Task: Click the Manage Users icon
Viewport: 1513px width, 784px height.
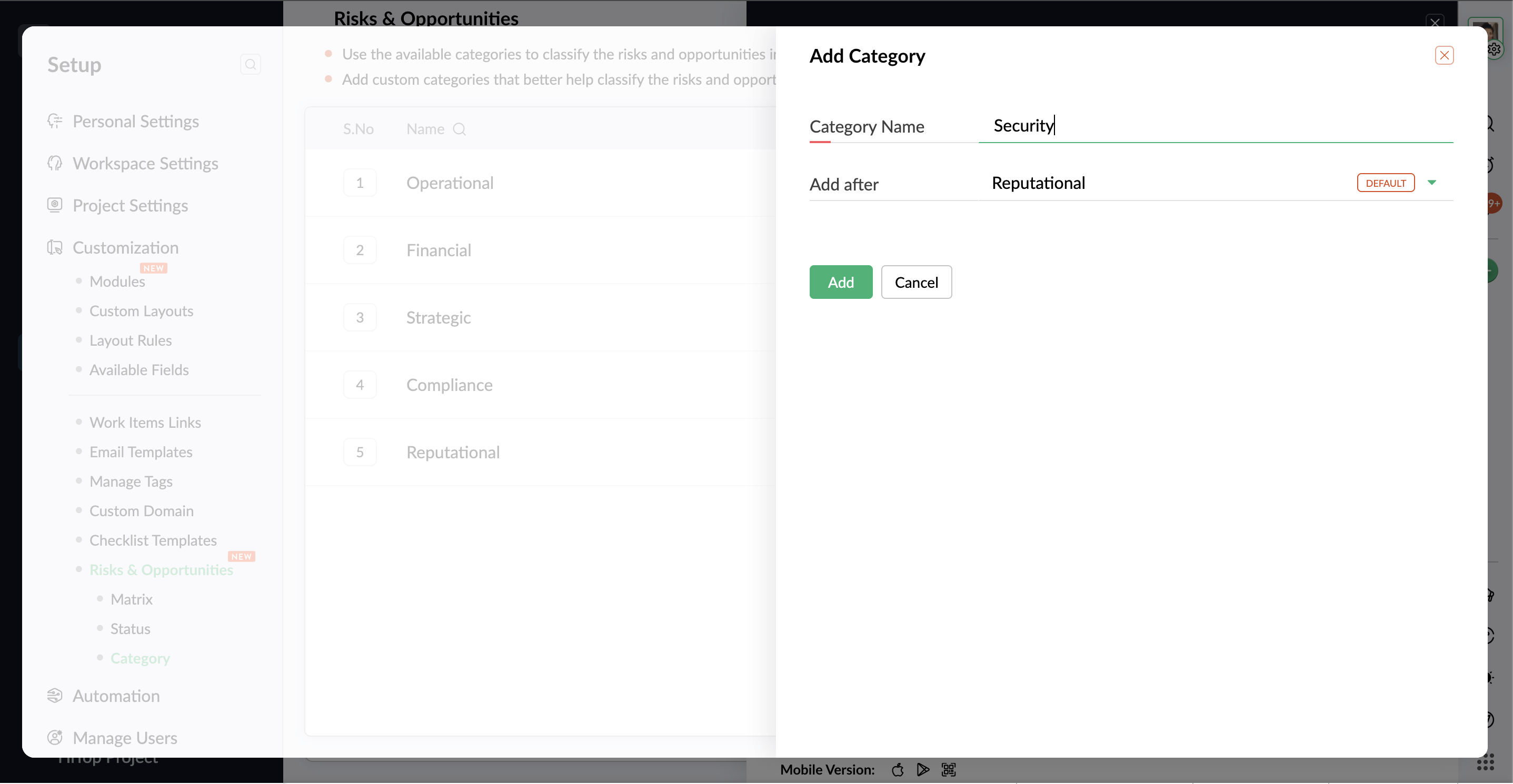Action: pyautogui.click(x=55, y=738)
